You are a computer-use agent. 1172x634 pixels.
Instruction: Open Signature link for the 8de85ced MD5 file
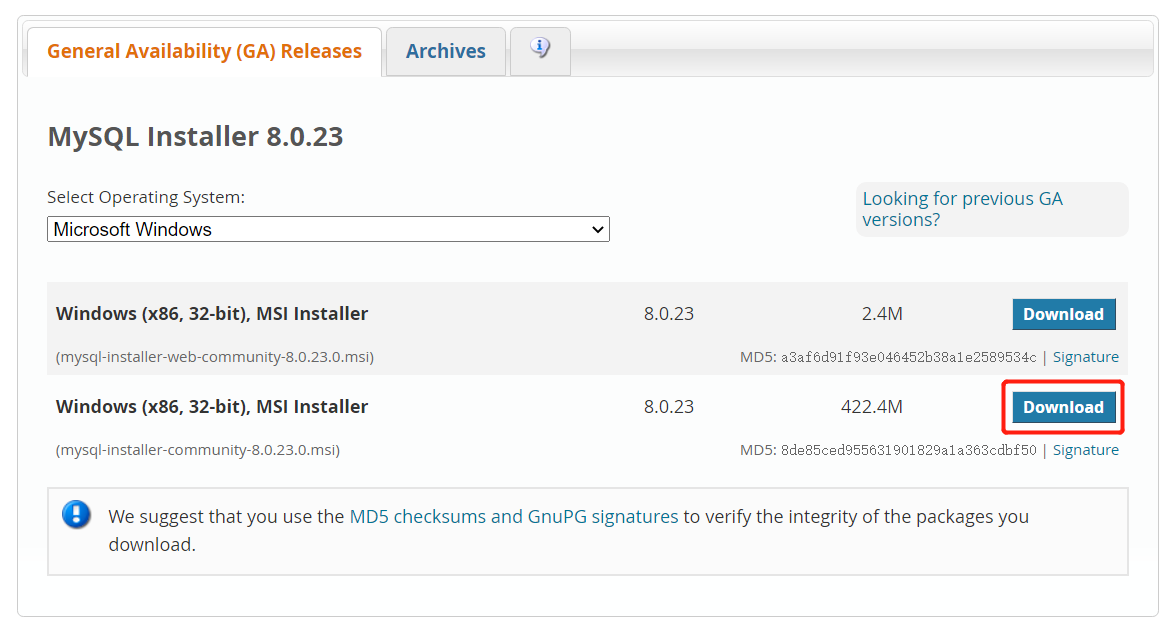point(1085,450)
